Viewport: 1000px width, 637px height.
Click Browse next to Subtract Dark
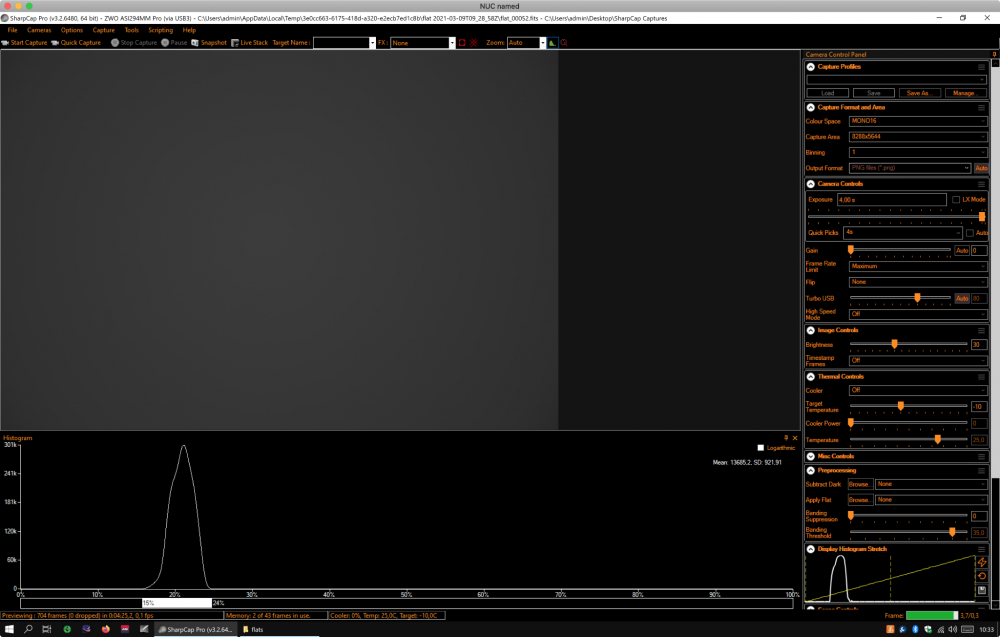(859, 485)
